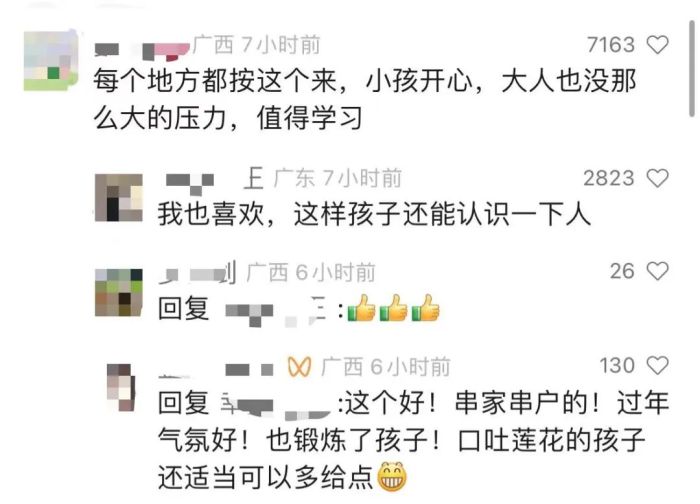Like the comment with 7163 likes
700x504 pixels.
click(658, 45)
